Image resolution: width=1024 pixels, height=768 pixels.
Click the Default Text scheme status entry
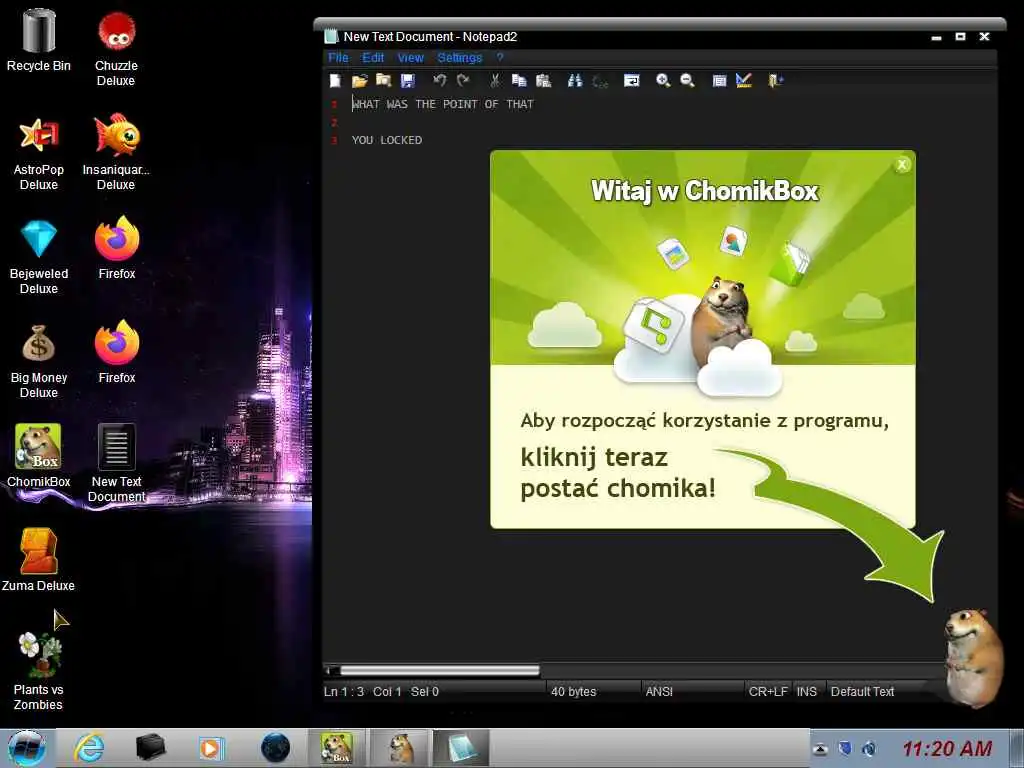click(862, 691)
